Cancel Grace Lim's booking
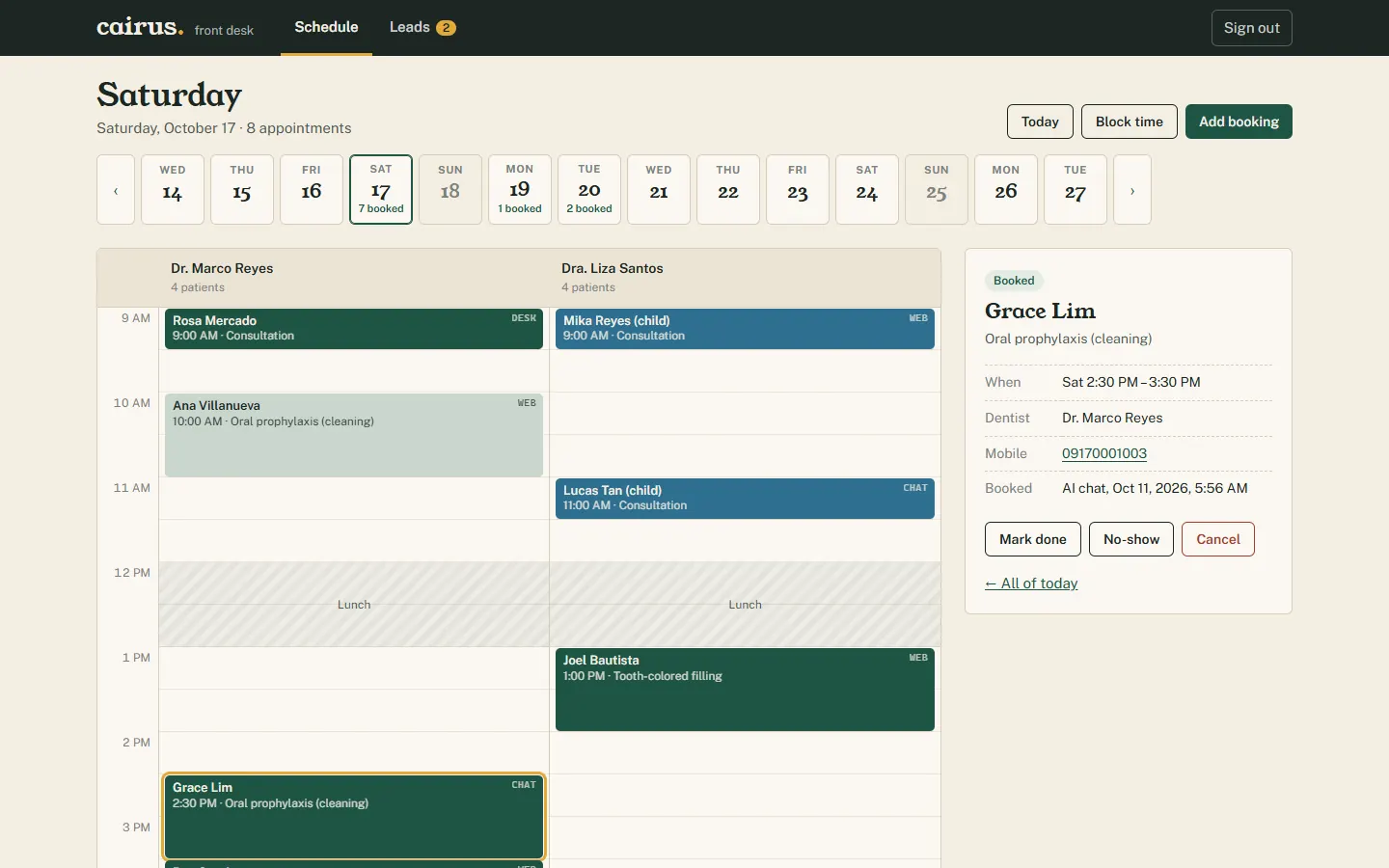This screenshot has width=1389, height=868. [x=1218, y=539]
